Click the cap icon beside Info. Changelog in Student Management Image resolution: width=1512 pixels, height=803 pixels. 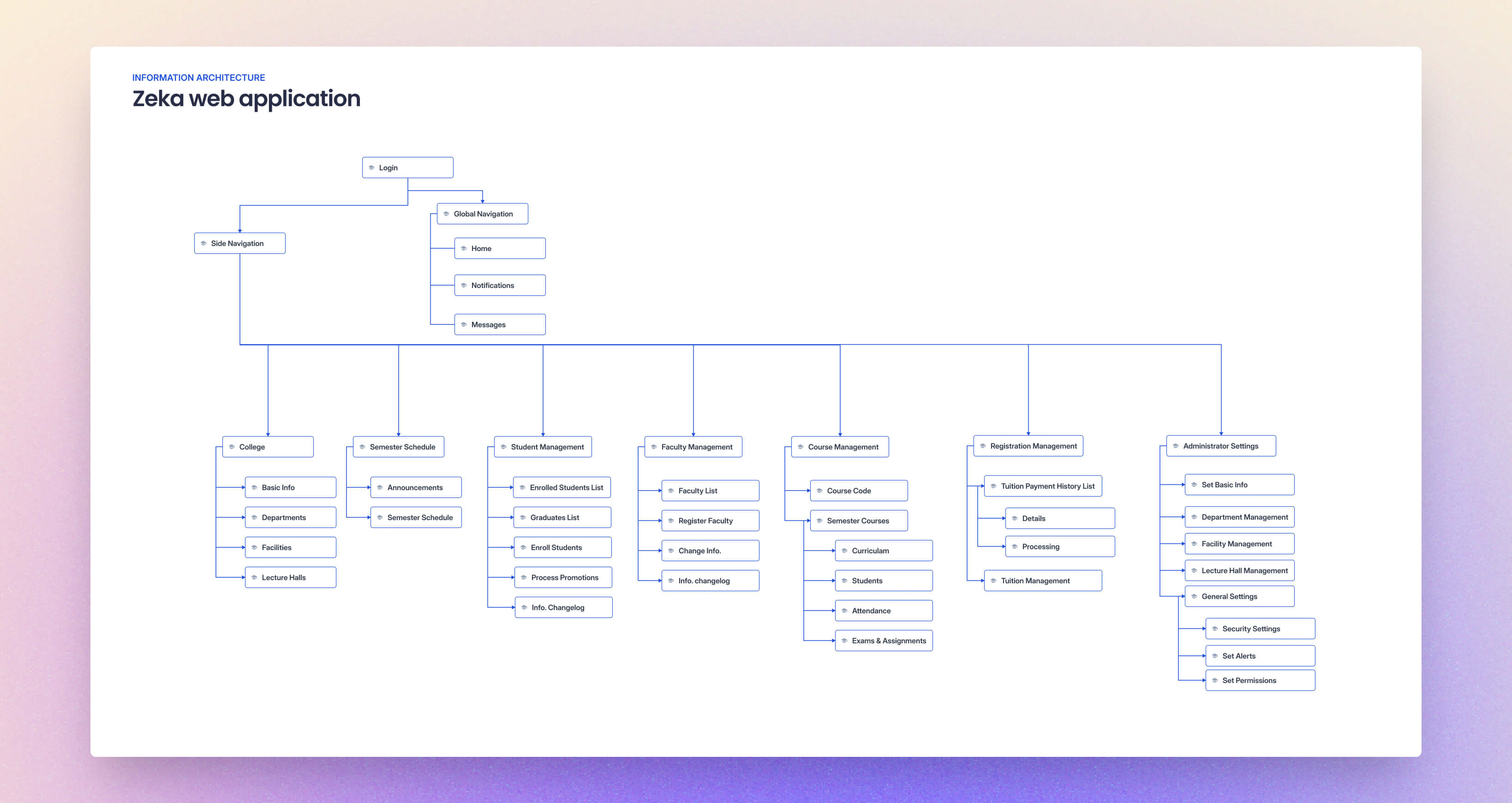[524, 607]
